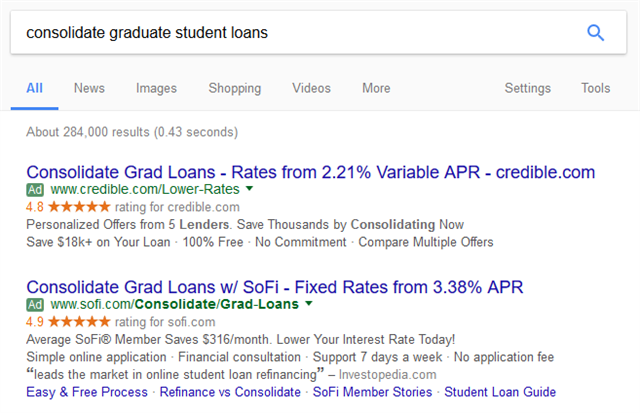
Task: Click the blue search magnifier icon
Action: pos(596,33)
